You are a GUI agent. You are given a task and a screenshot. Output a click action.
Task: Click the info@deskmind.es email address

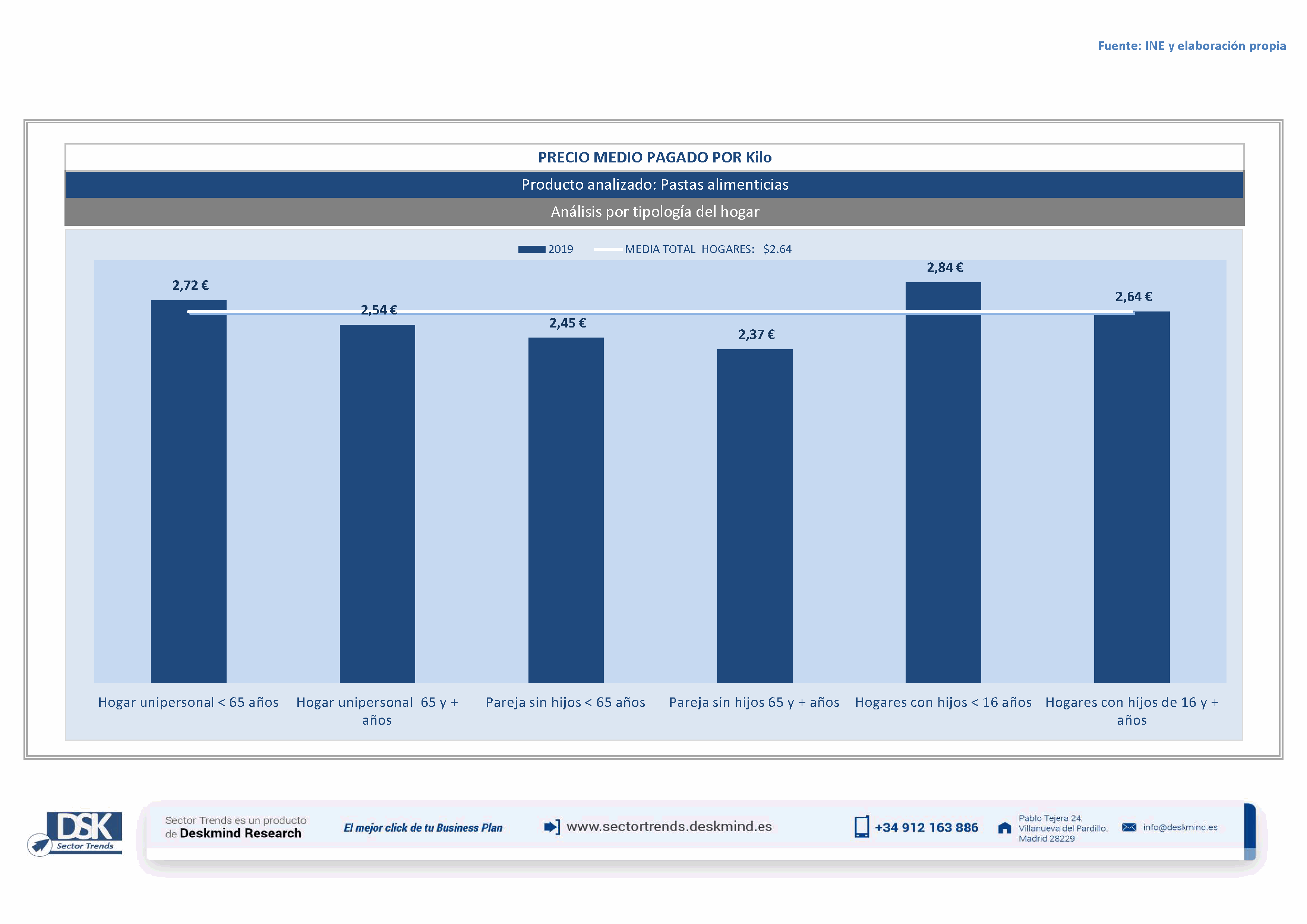pos(1180,827)
